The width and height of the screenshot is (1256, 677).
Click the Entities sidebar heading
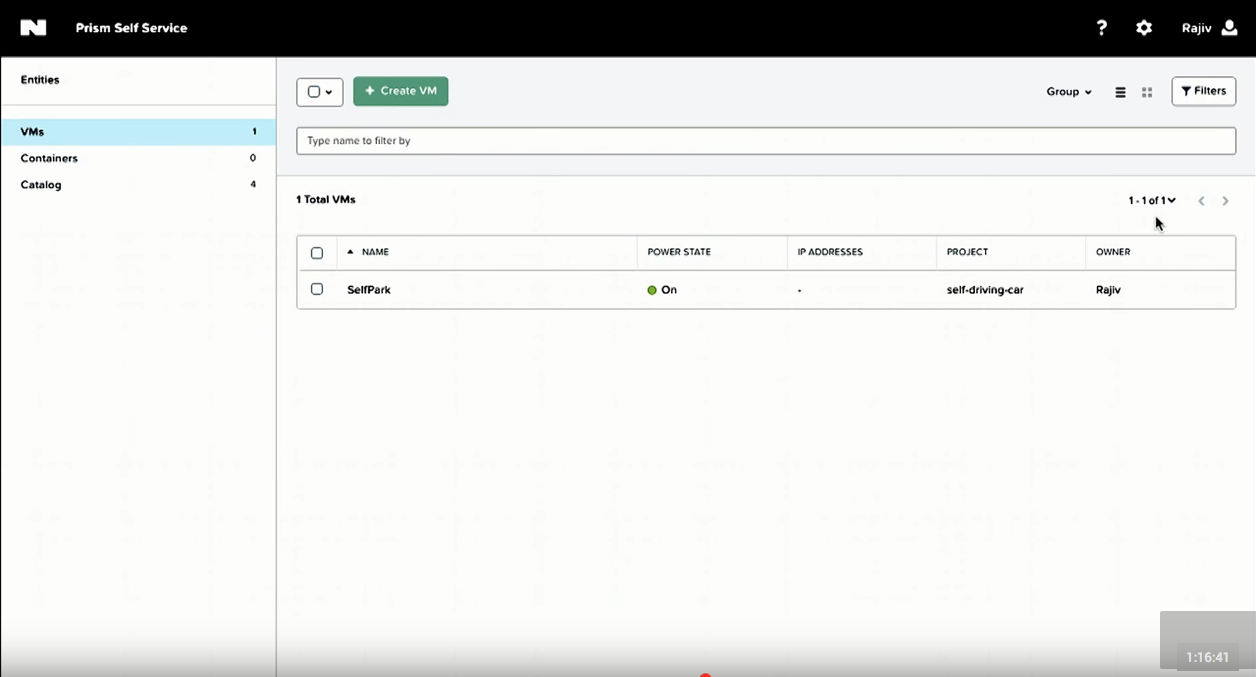(40, 80)
